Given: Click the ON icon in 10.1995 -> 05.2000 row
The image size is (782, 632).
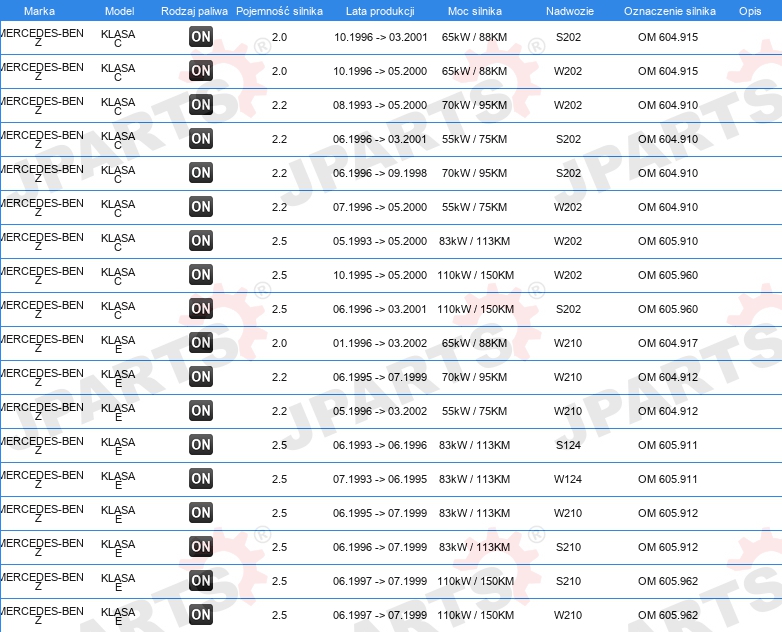Looking at the screenshot, I should [x=201, y=274].
